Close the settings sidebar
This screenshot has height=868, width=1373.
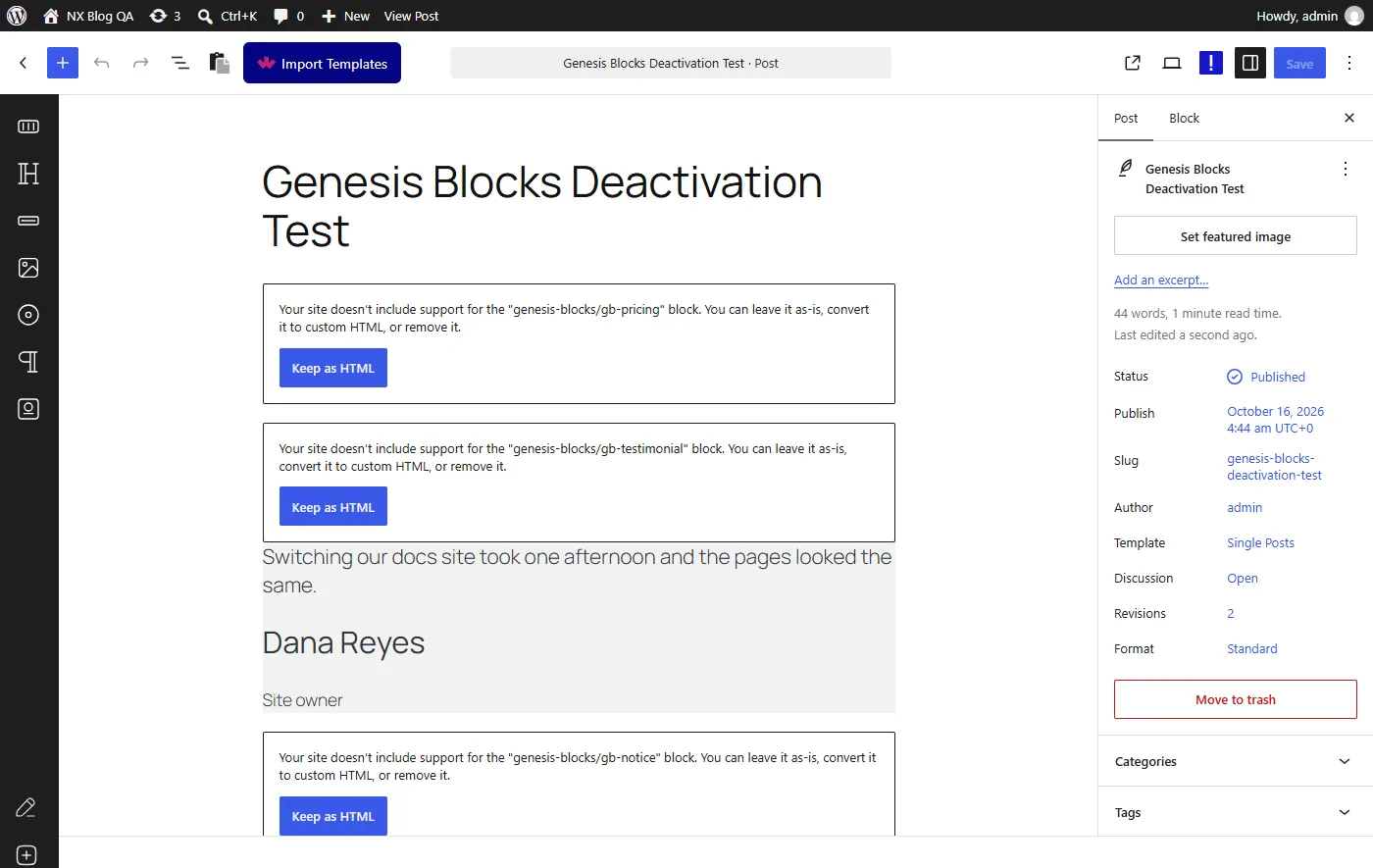coord(1349,118)
